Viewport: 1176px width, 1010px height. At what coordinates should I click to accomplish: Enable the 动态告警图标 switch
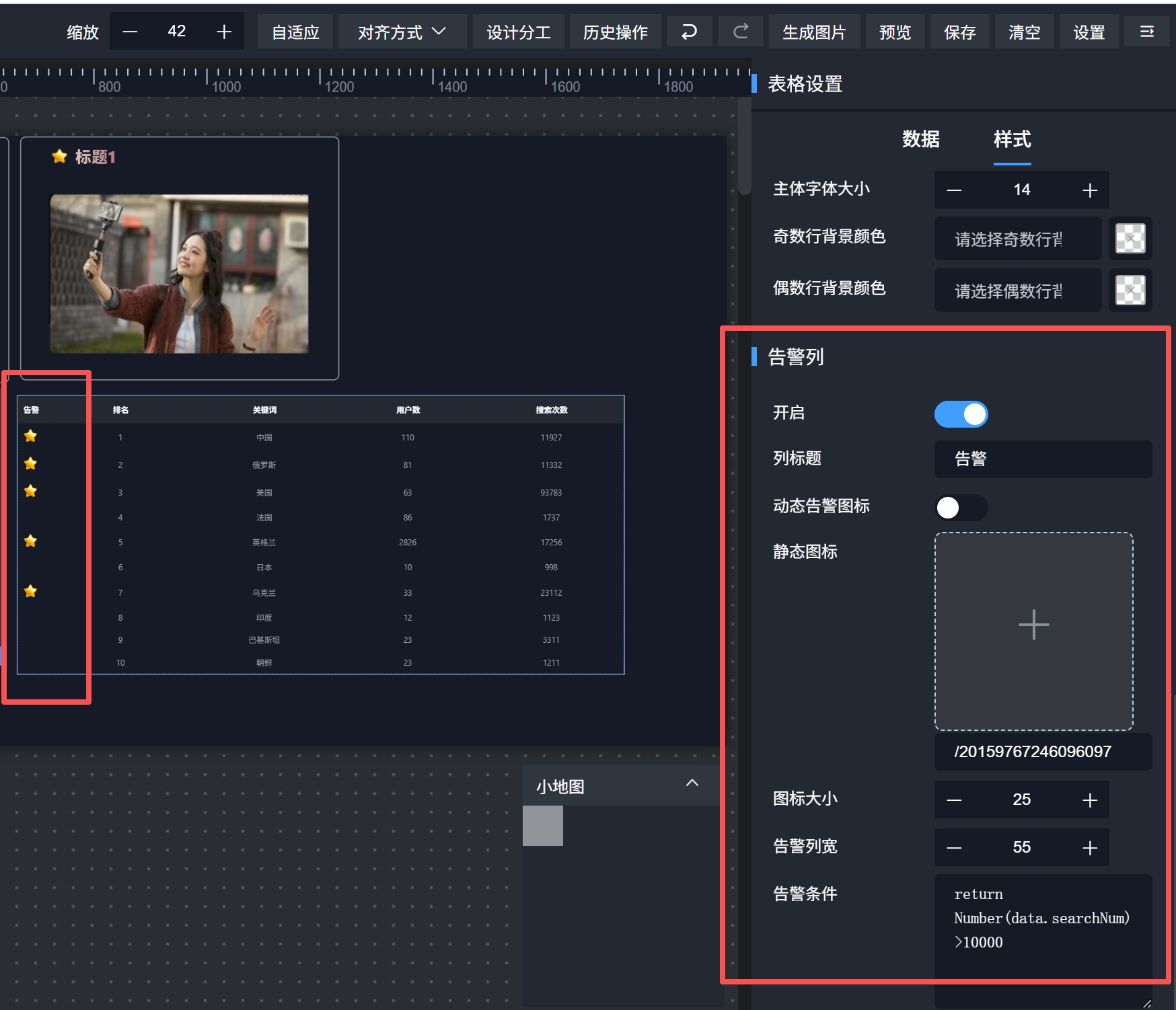[961, 508]
